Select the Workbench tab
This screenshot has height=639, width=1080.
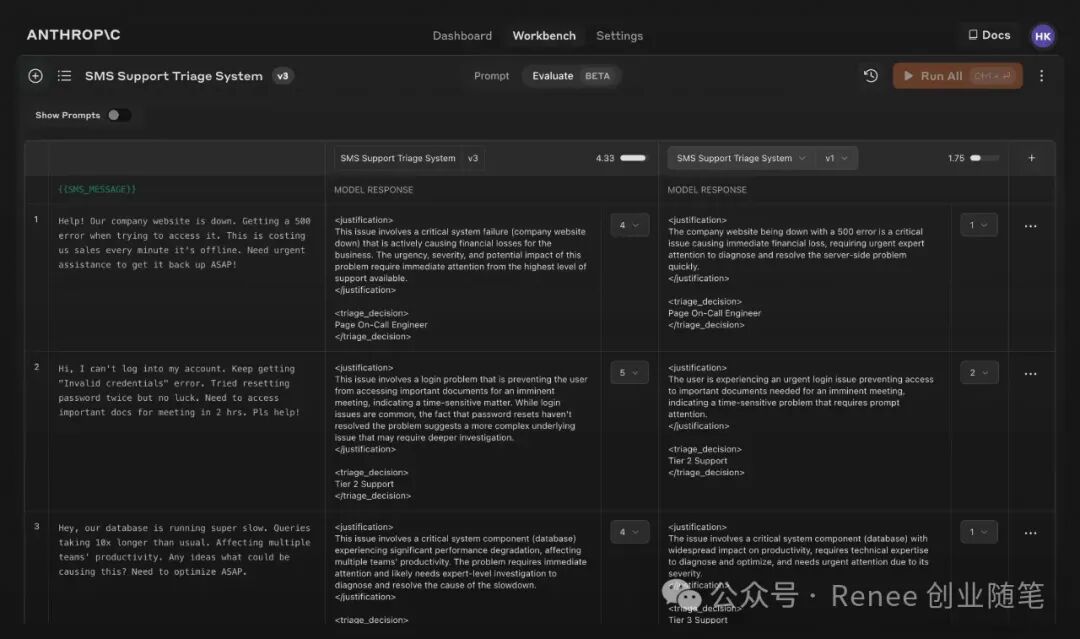pyautogui.click(x=544, y=36)
